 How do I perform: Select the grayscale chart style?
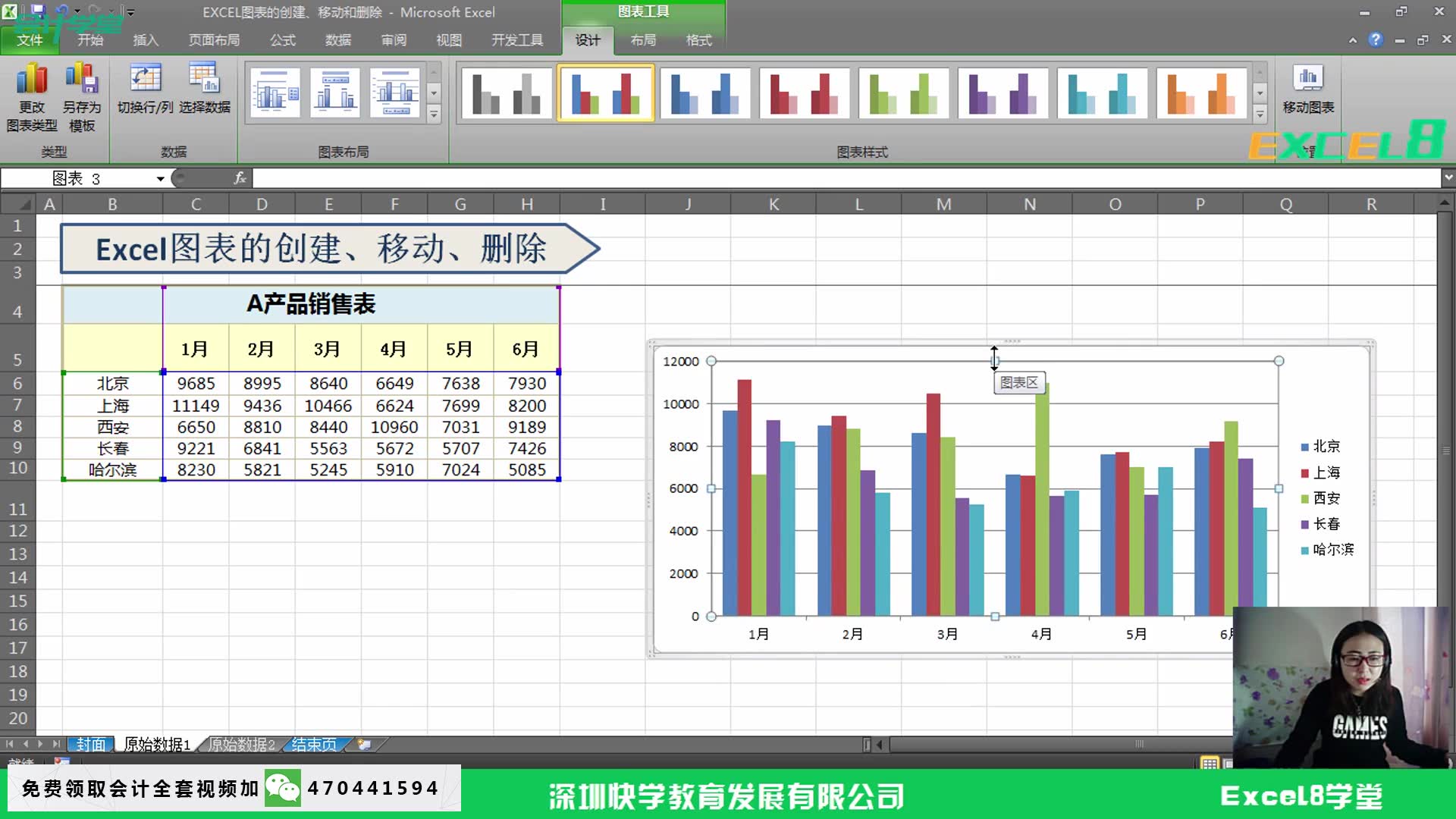(507, 93)
